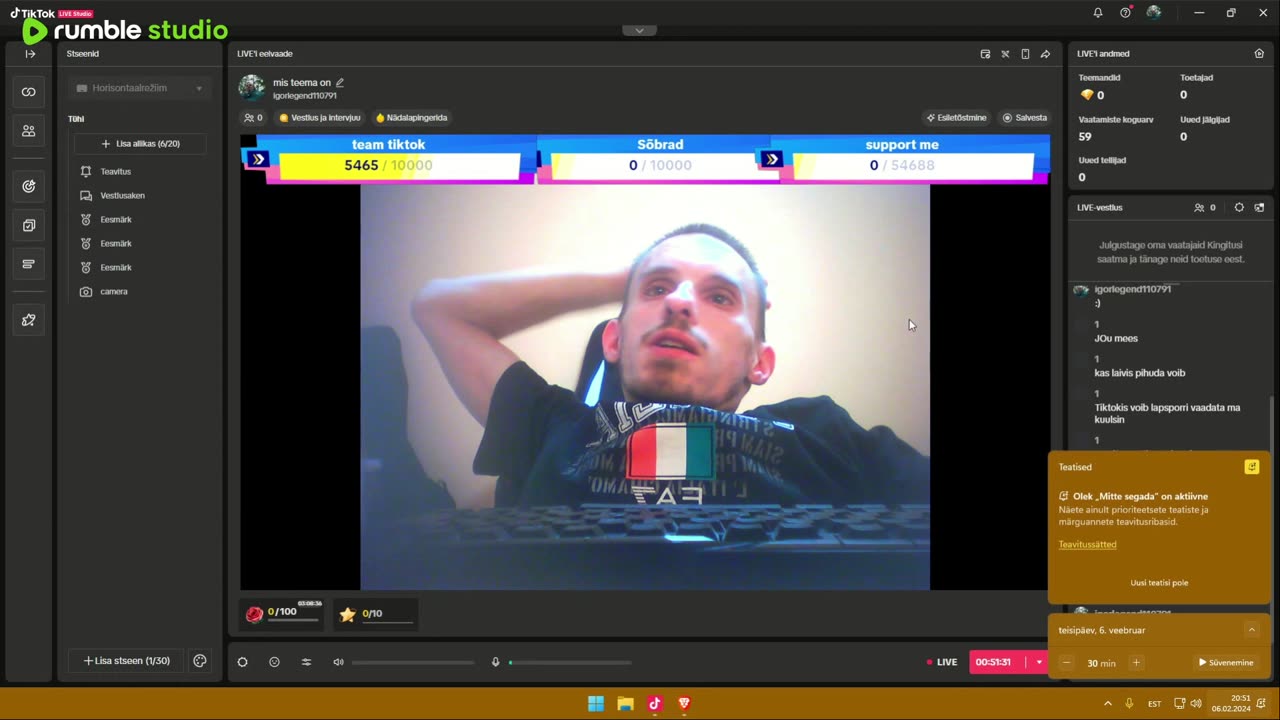Click chat message 'JOu mees'
1280x720 pixels.
(1116, 339)
